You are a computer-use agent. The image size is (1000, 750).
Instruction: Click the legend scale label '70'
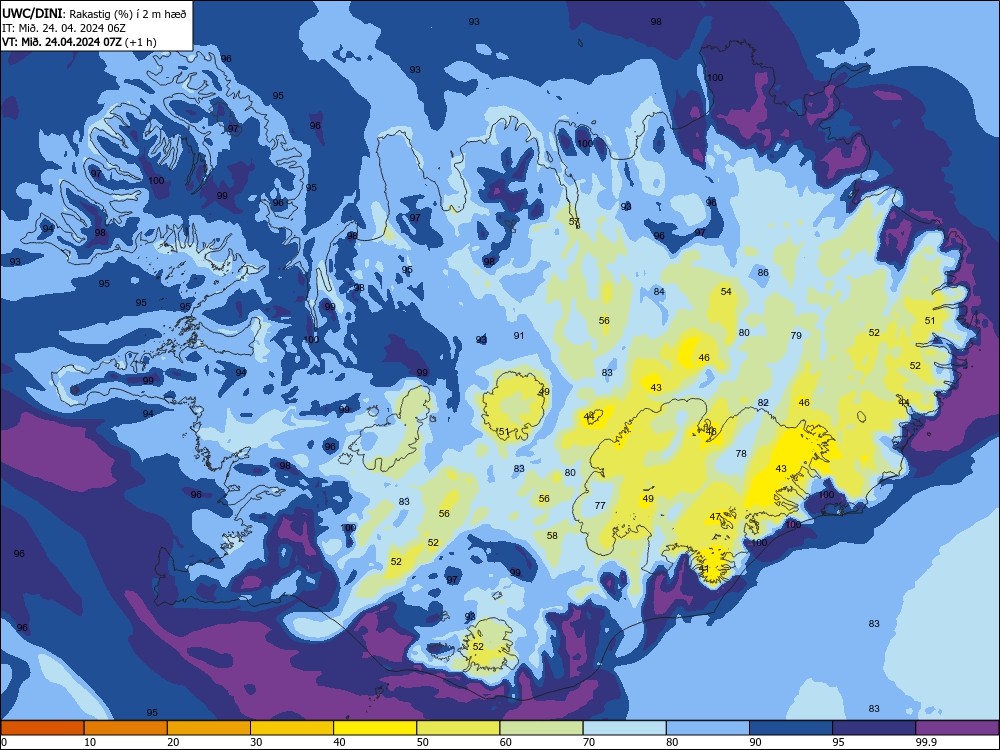click(x=589, y=742)
